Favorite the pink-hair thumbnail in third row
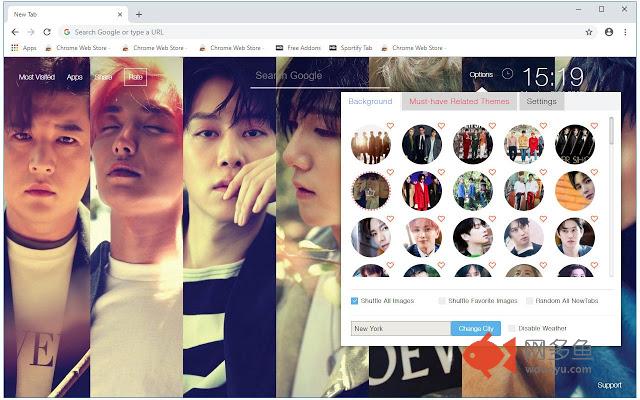 click(x=441, y=219)
